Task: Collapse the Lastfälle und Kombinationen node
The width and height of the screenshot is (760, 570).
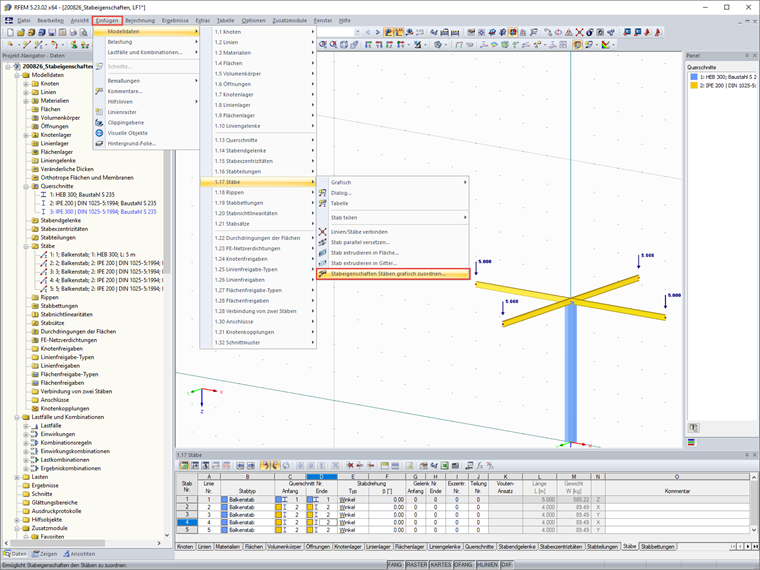Action: coord(18,417)
